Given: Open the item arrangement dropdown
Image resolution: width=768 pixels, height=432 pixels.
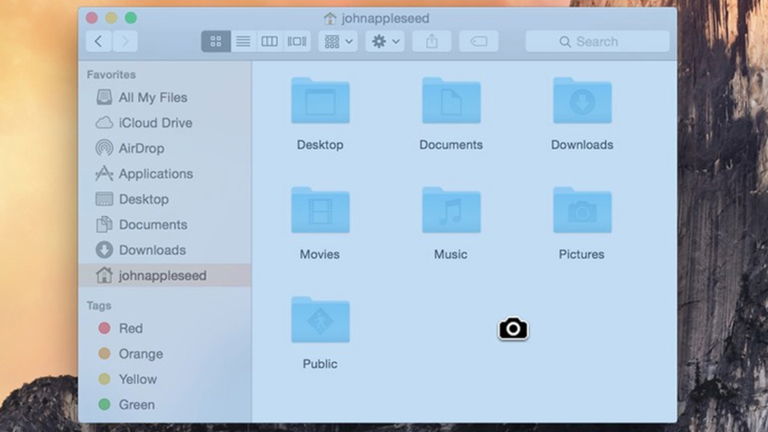Looking at the screenshot, I should pos(338,42).
